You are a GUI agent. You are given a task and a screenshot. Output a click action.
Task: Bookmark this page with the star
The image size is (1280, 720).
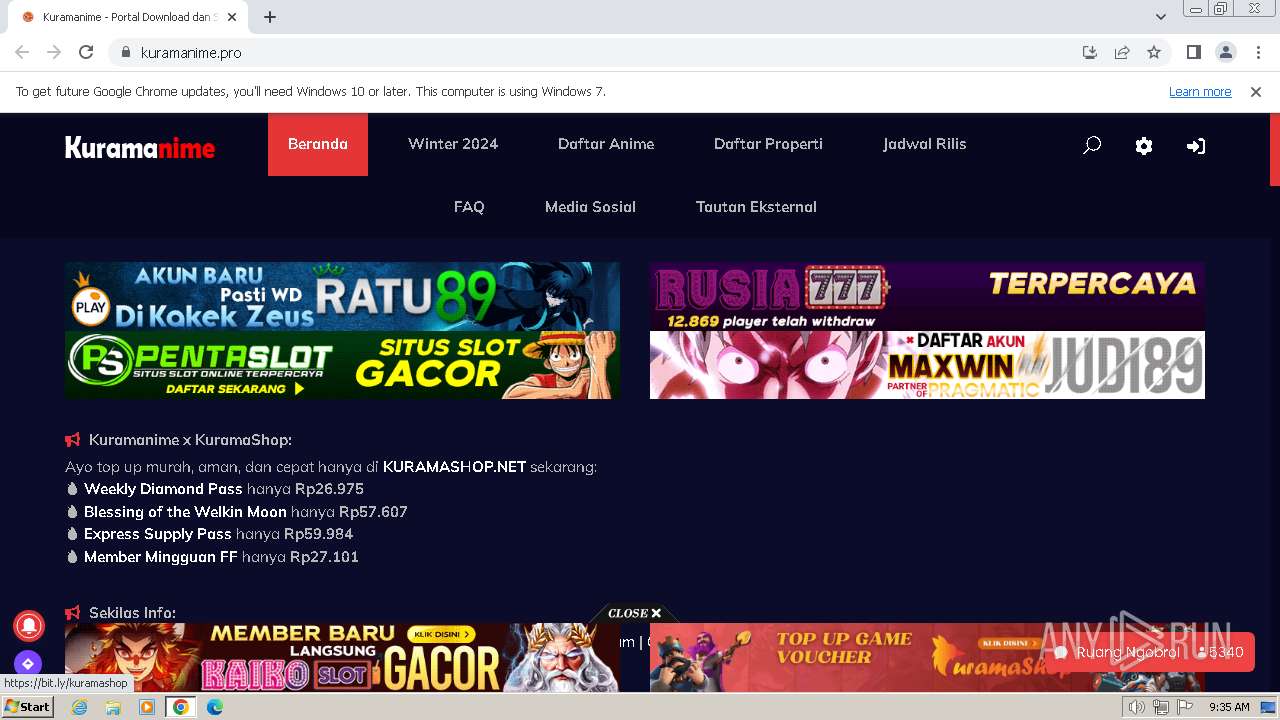[1154, 52]
